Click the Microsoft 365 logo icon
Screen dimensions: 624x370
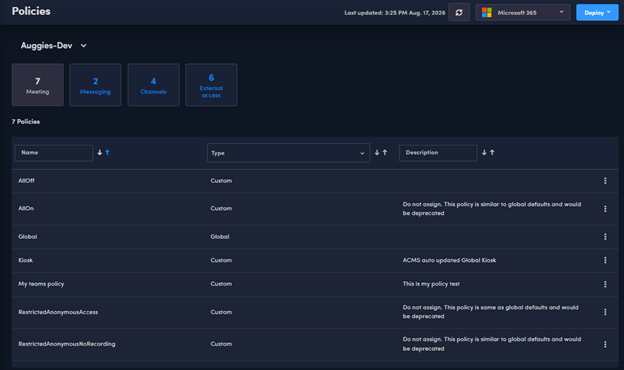click(486, 13)
